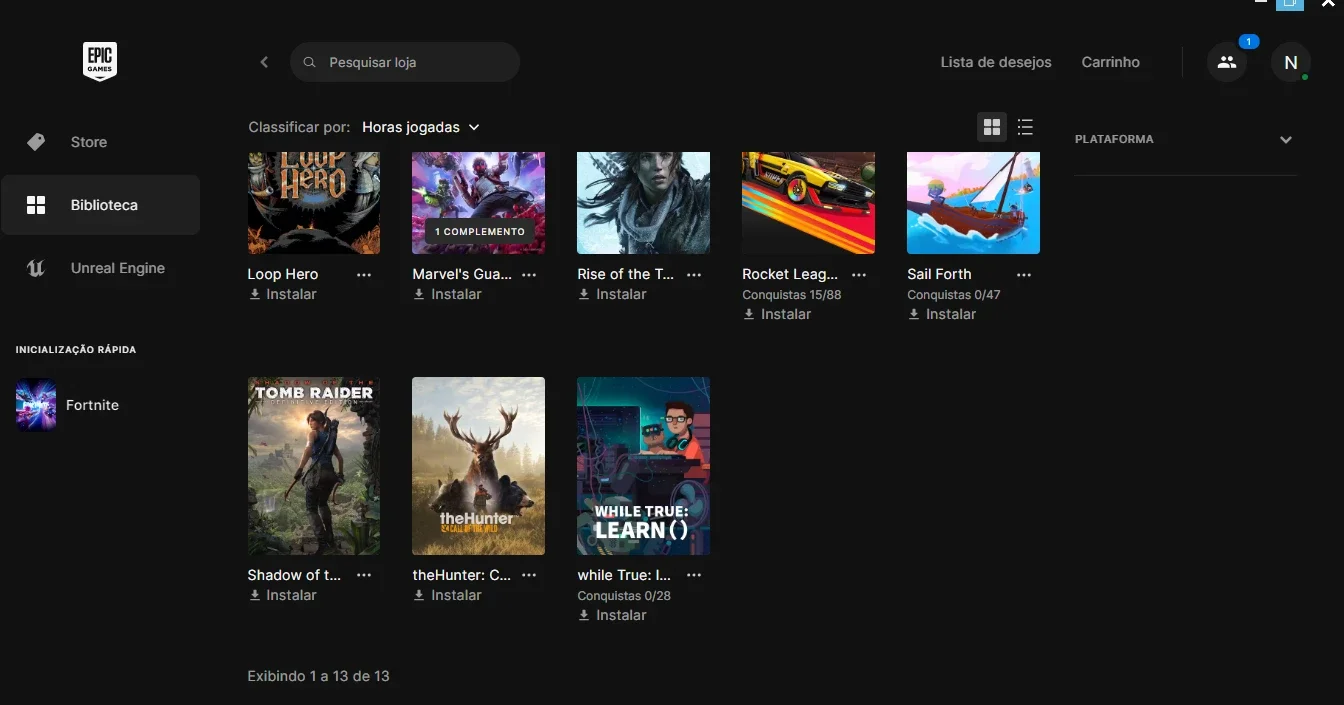Click the Fortnite quick launch label

(92, 405)
